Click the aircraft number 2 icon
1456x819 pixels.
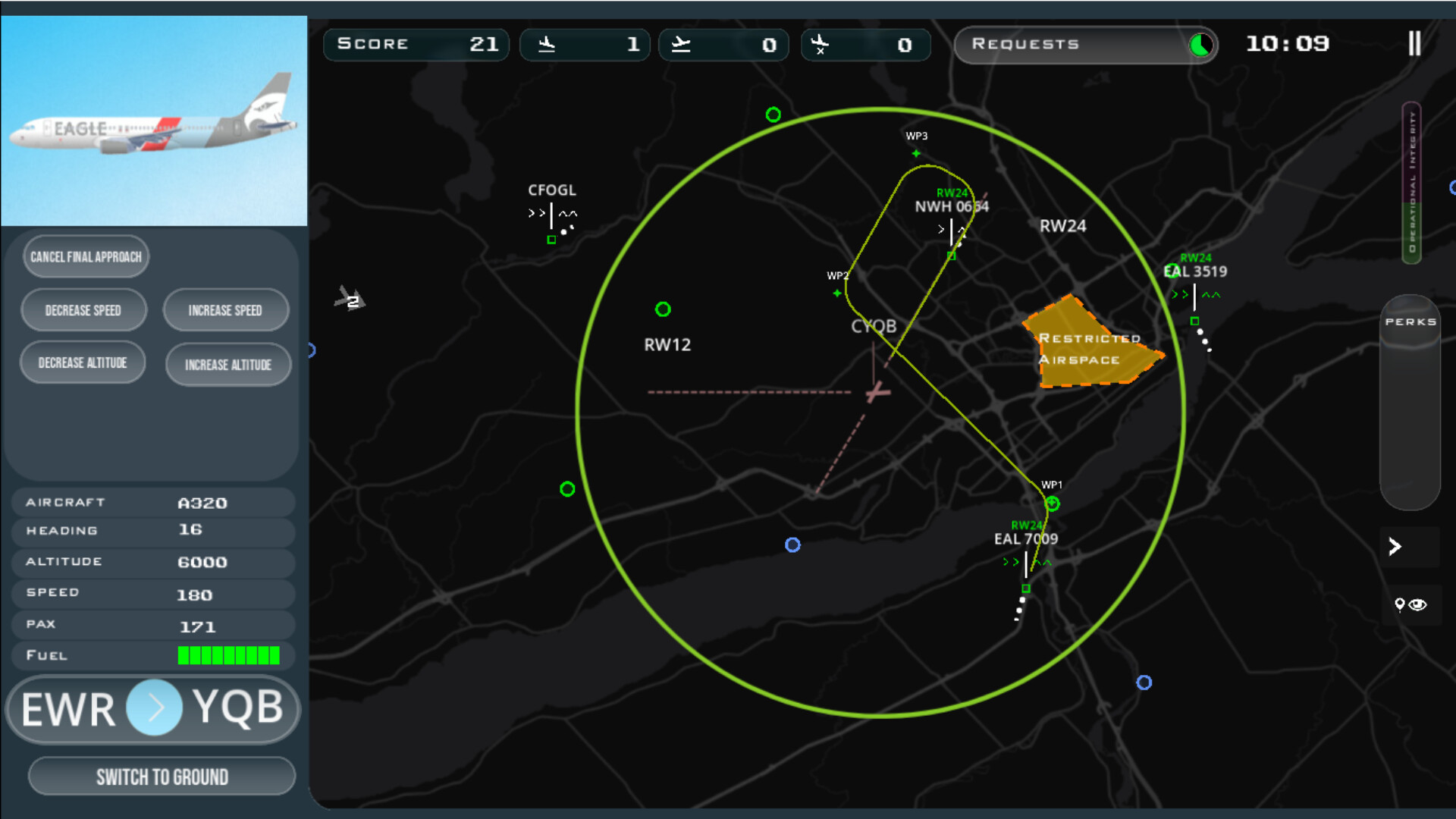point(350,300)
